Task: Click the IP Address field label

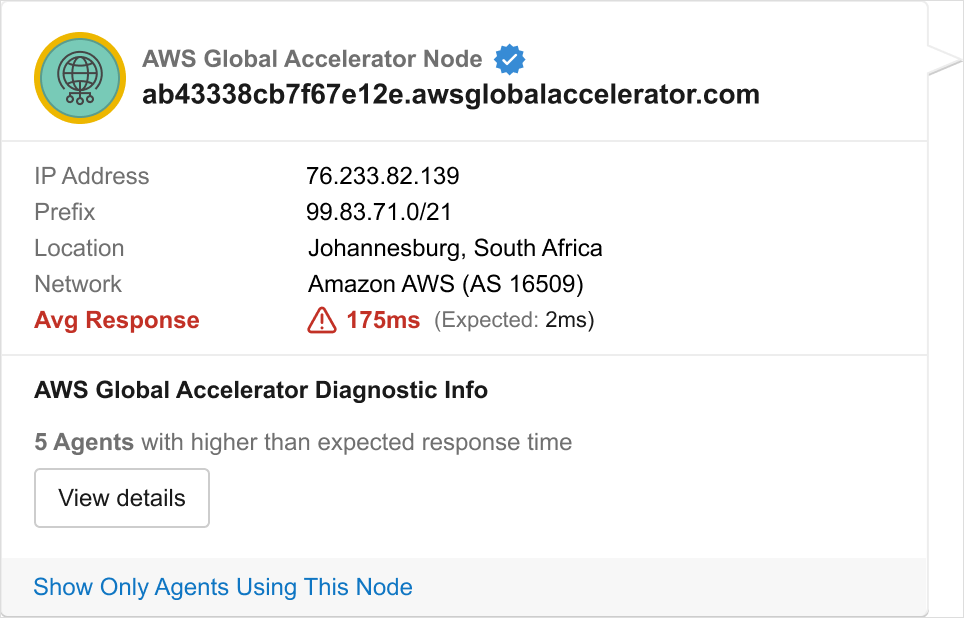Action: click(92, 176)
